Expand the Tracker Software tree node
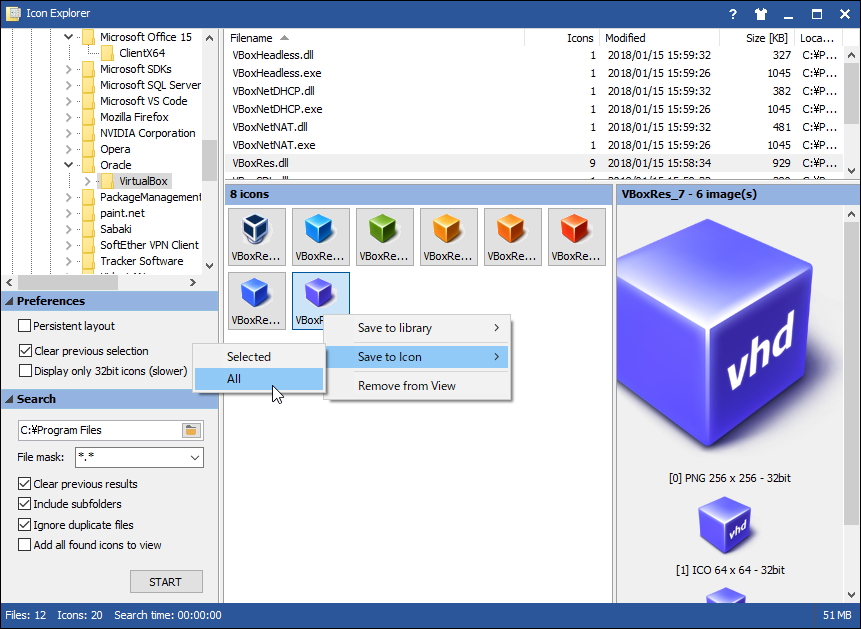This screenshot has width=861, height=629. 69,261
